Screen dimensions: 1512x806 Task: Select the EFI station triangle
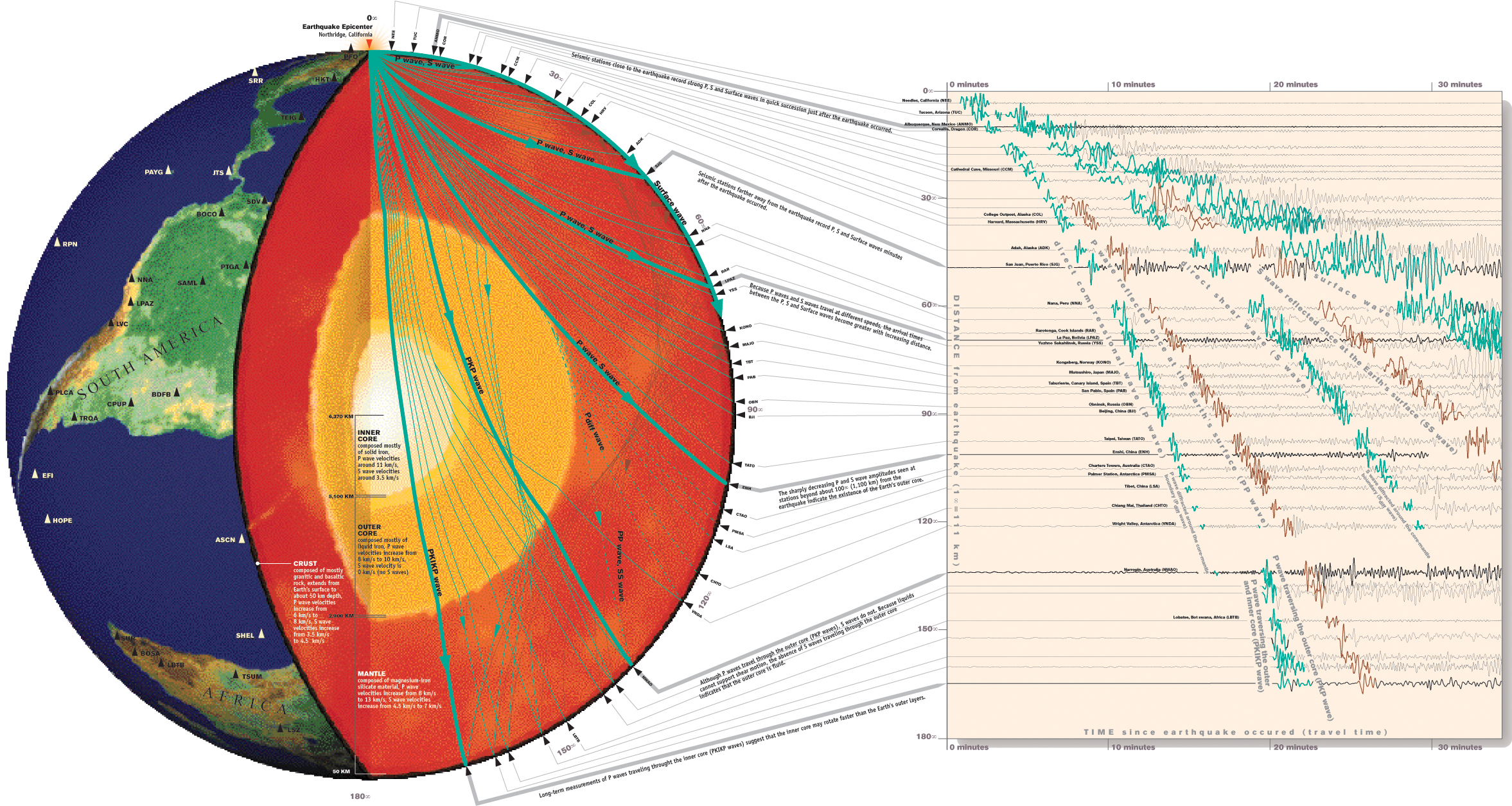(x=35, y=473)
